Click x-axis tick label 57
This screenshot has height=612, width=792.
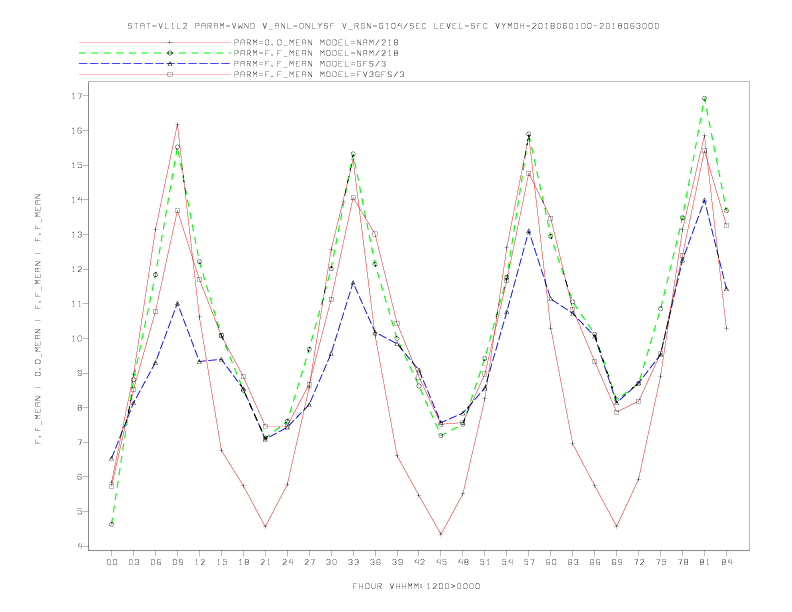tap(529, 562)
